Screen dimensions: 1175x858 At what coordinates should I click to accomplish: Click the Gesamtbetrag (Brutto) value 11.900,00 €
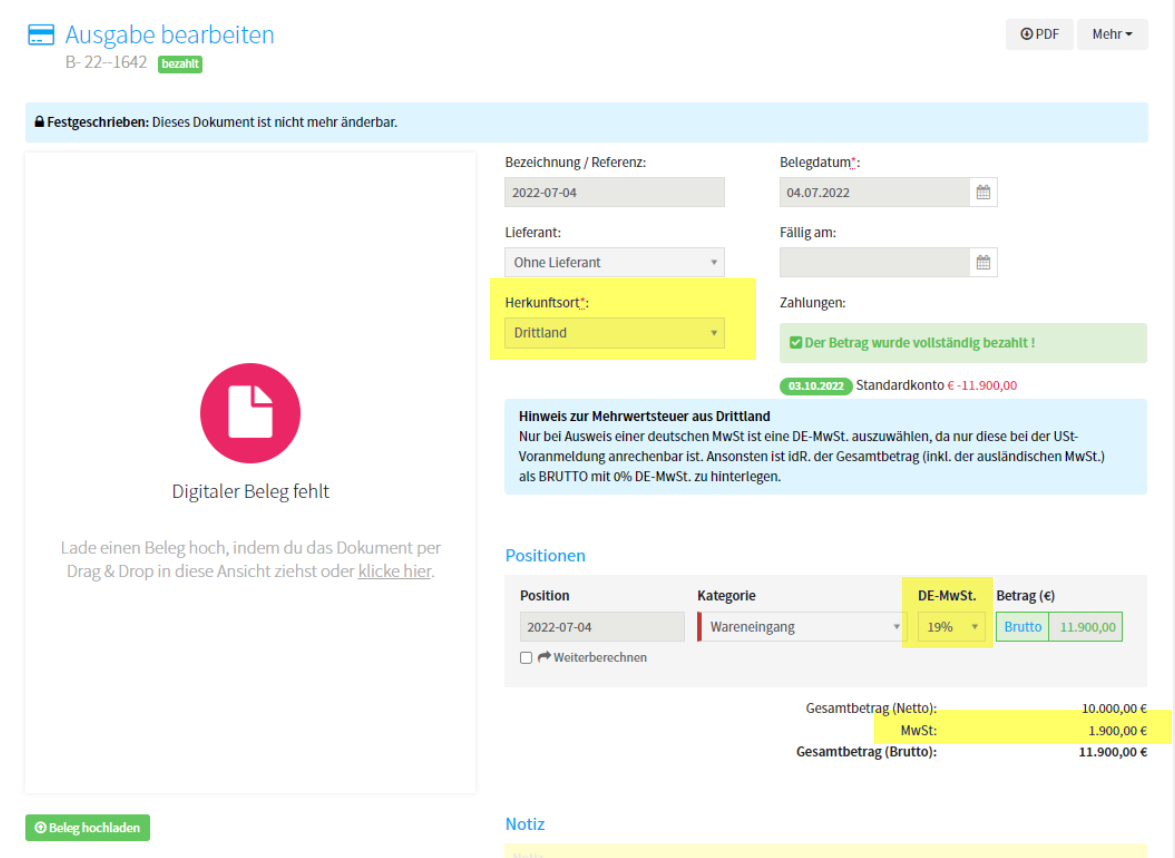click(x=1112, y=752)
